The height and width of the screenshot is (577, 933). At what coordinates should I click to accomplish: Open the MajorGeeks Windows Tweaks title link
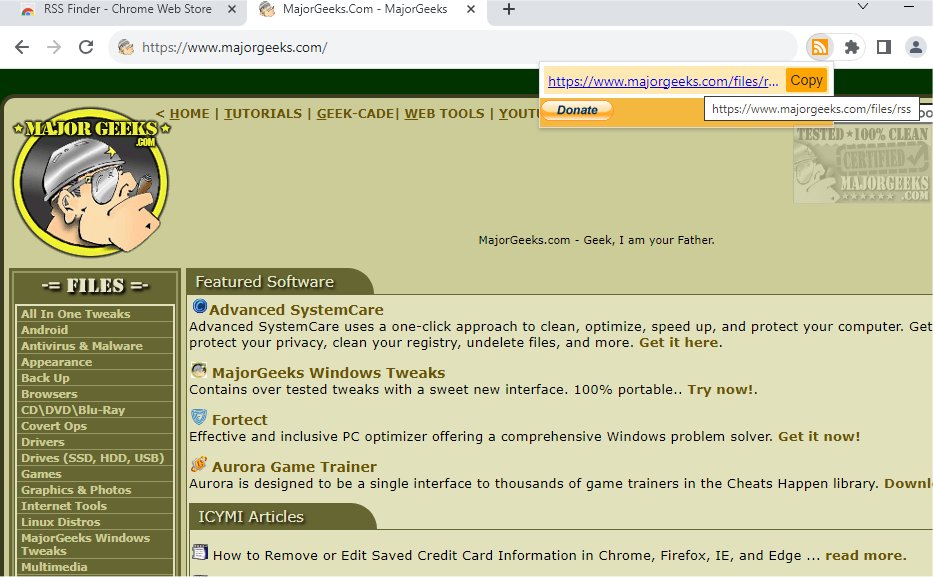(328, 373)
